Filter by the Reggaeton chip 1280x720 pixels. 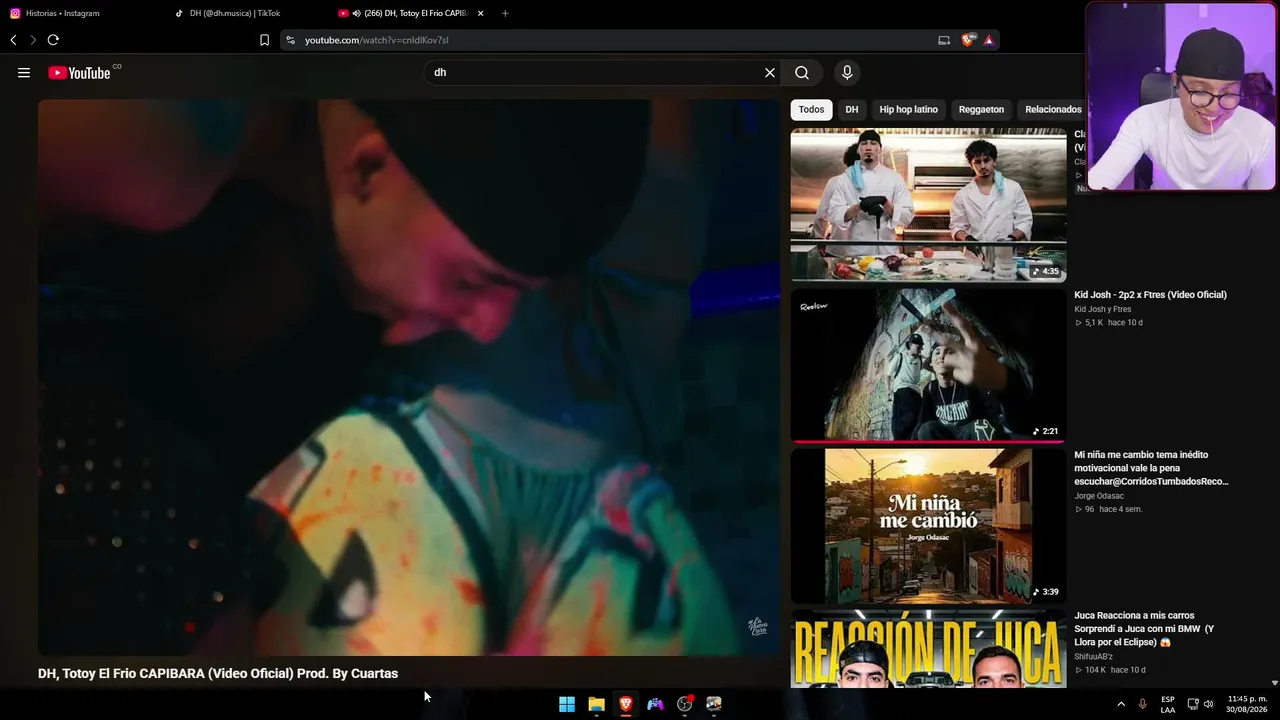pos(981,109)
